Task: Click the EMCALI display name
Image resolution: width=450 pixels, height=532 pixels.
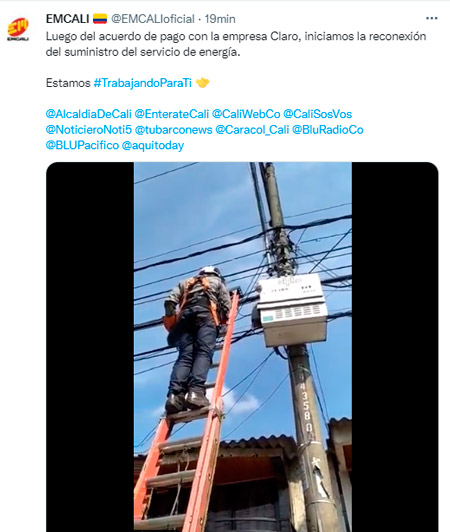Action: click(x=68, y=19)
